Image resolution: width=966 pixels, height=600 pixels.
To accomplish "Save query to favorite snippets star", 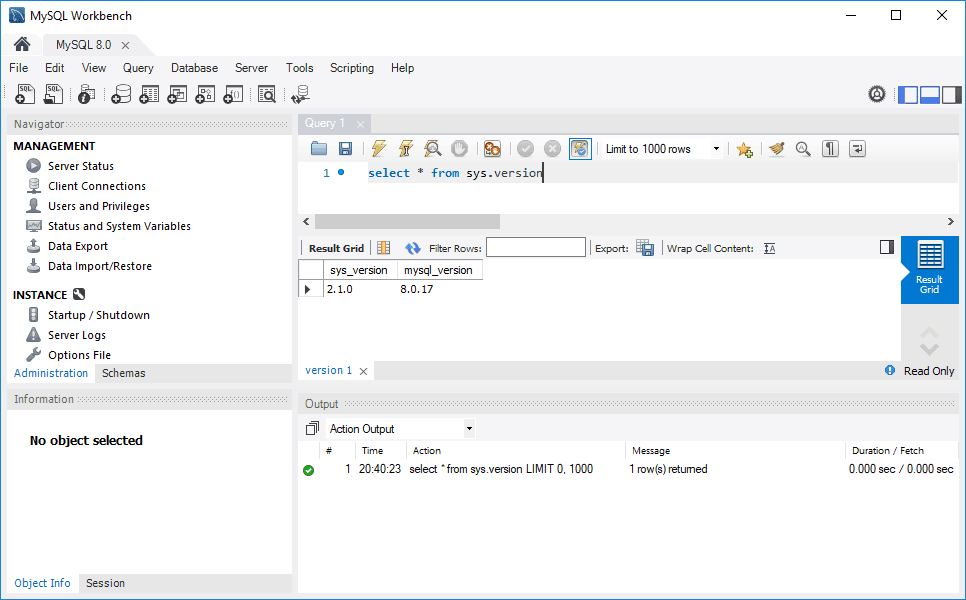I will (744, 149).
